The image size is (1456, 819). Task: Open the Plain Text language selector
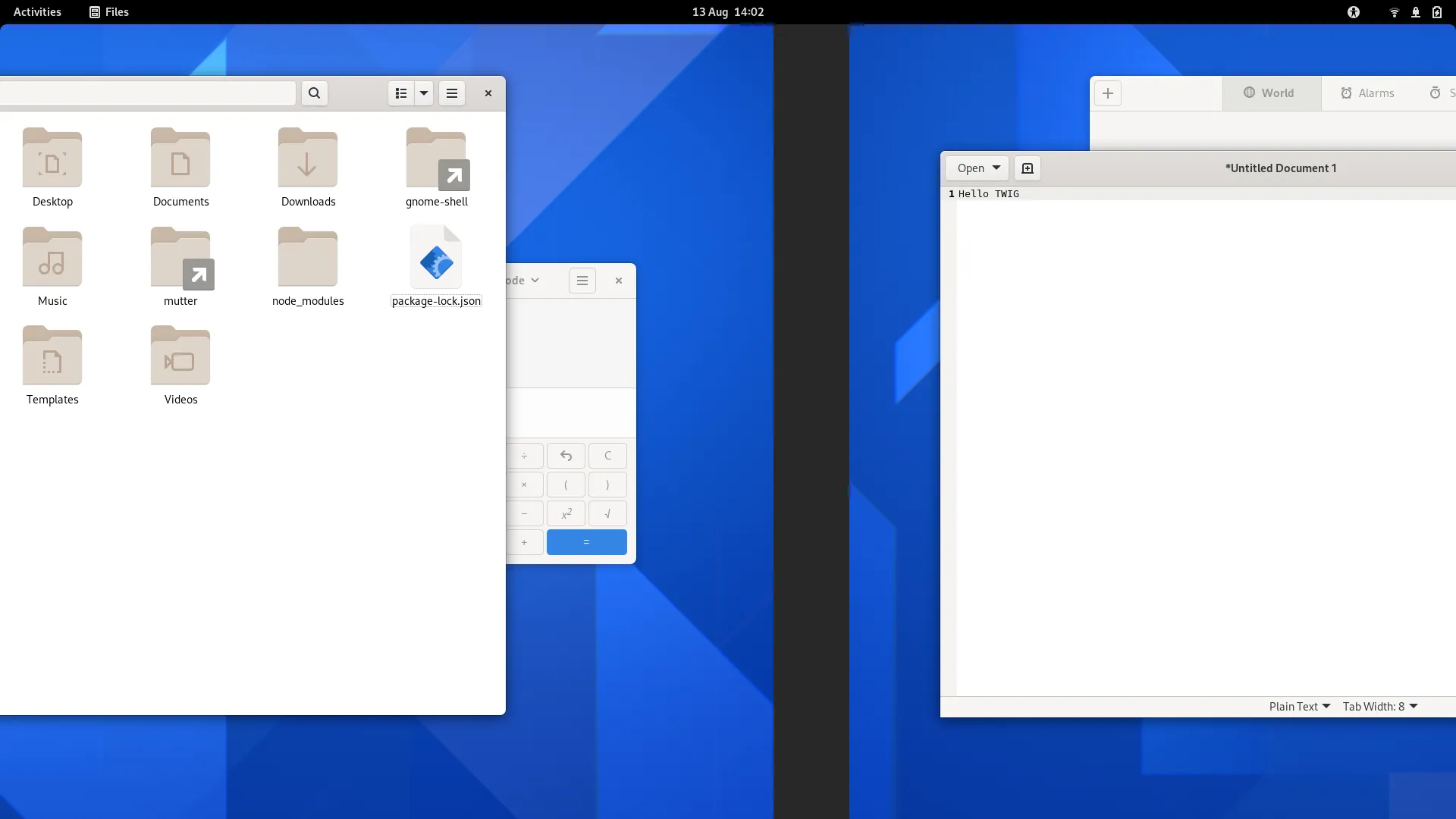click(1299, 707)
